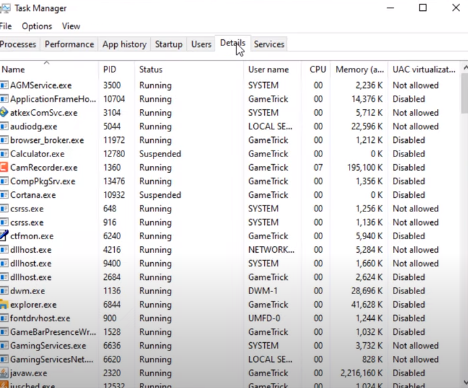
Task: Click the explorer.exe folder icon
Action: tap(4, 305)
